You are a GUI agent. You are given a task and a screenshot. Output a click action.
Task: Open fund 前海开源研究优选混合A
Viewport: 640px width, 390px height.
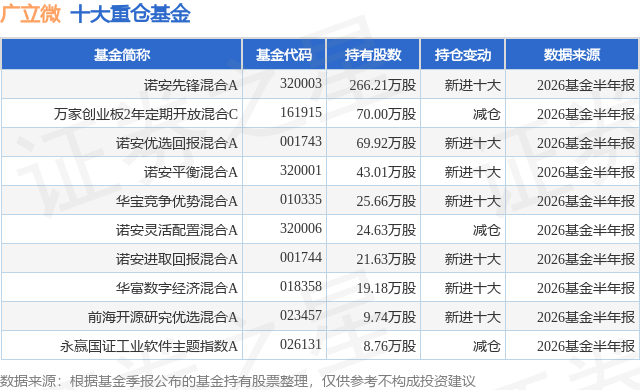[163, 317]
